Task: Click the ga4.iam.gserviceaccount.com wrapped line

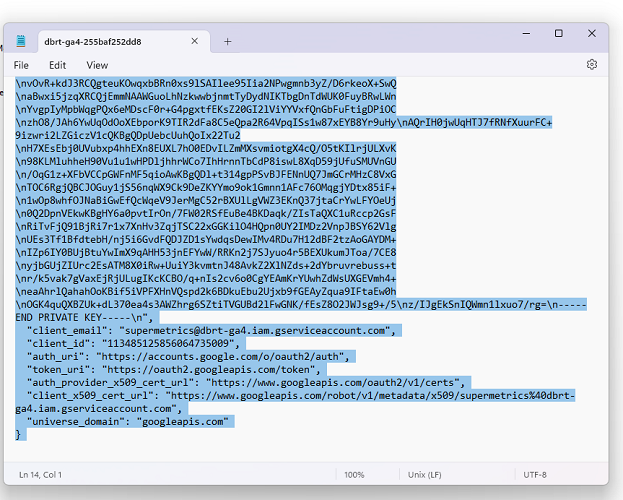Action: coord(99,409)
